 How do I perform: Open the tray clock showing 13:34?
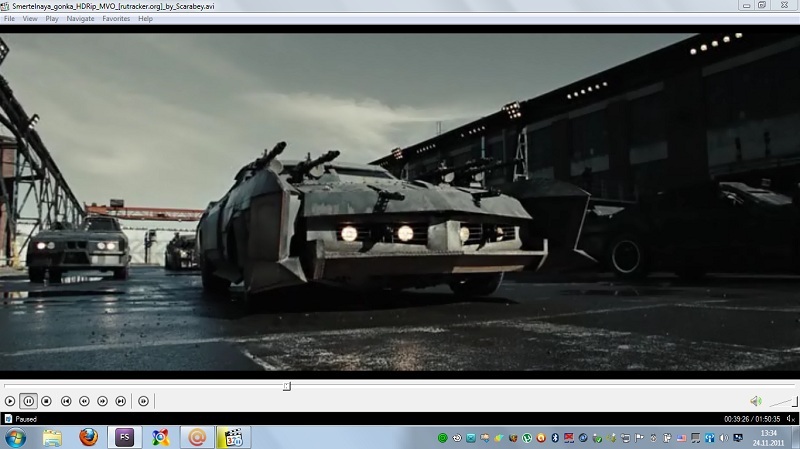[x=768, y=438]
